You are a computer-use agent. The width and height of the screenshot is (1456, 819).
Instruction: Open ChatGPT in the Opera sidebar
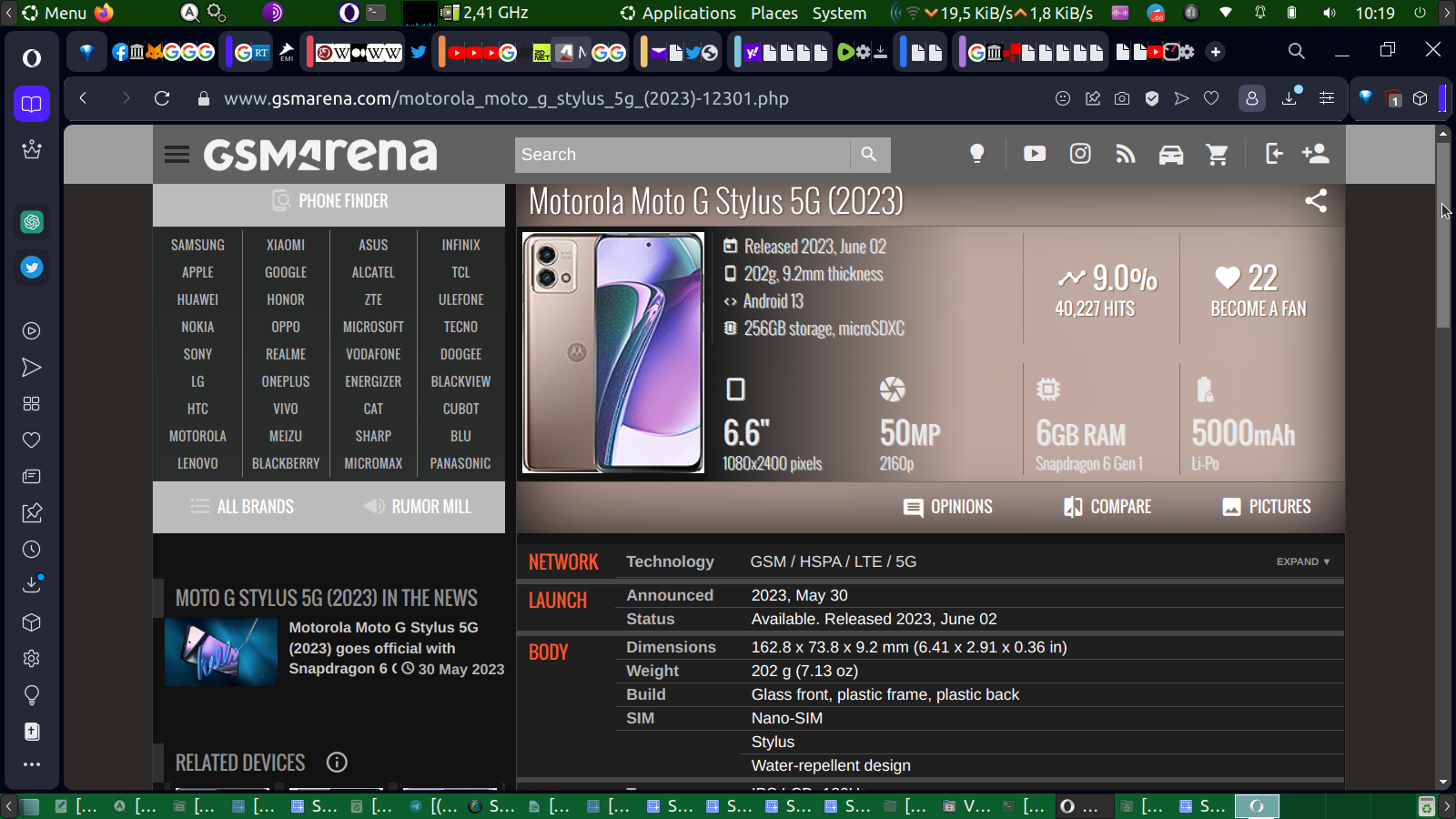click(x=32, y=222)
